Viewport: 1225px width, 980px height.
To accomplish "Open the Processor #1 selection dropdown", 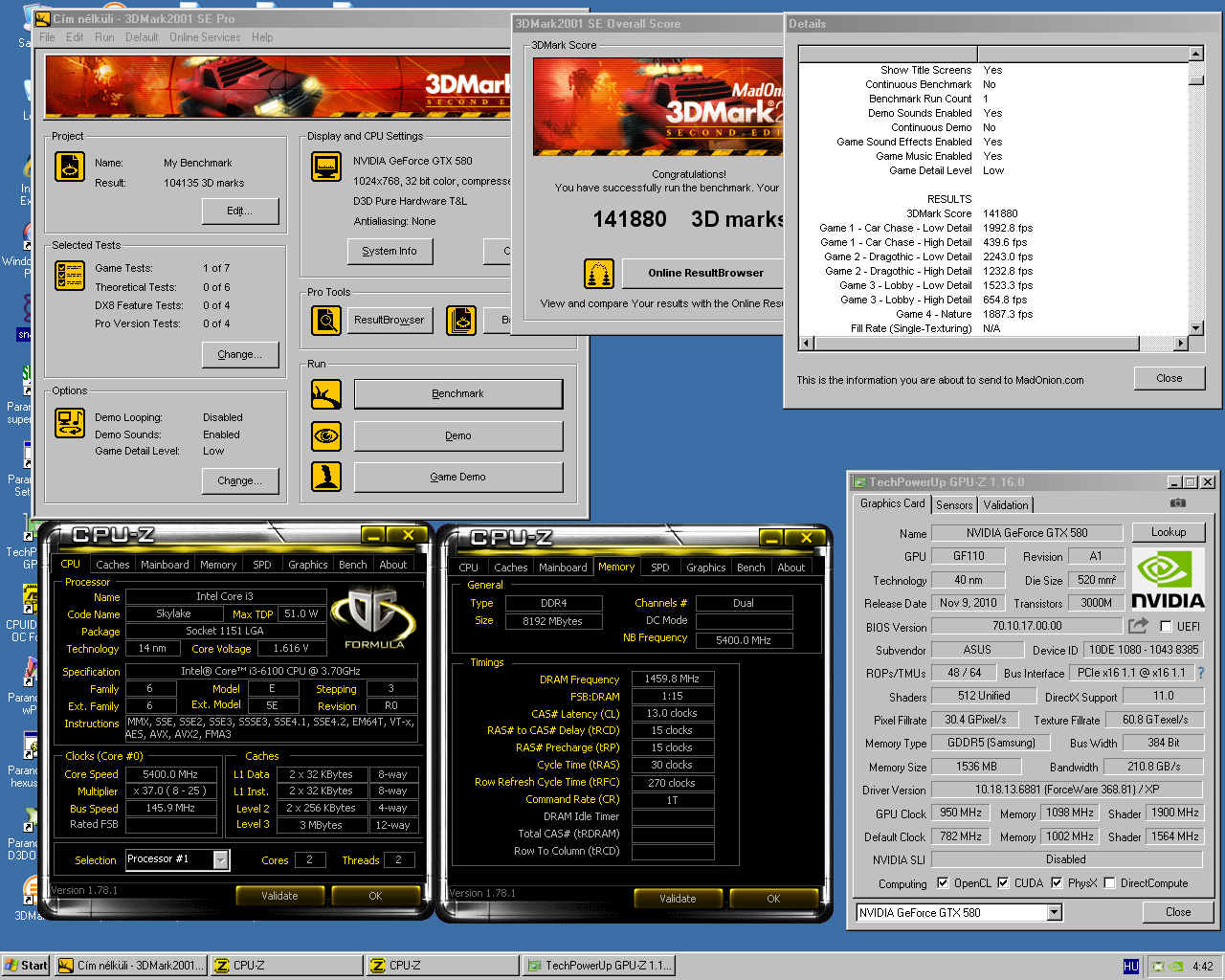I will tap(221, 859).
